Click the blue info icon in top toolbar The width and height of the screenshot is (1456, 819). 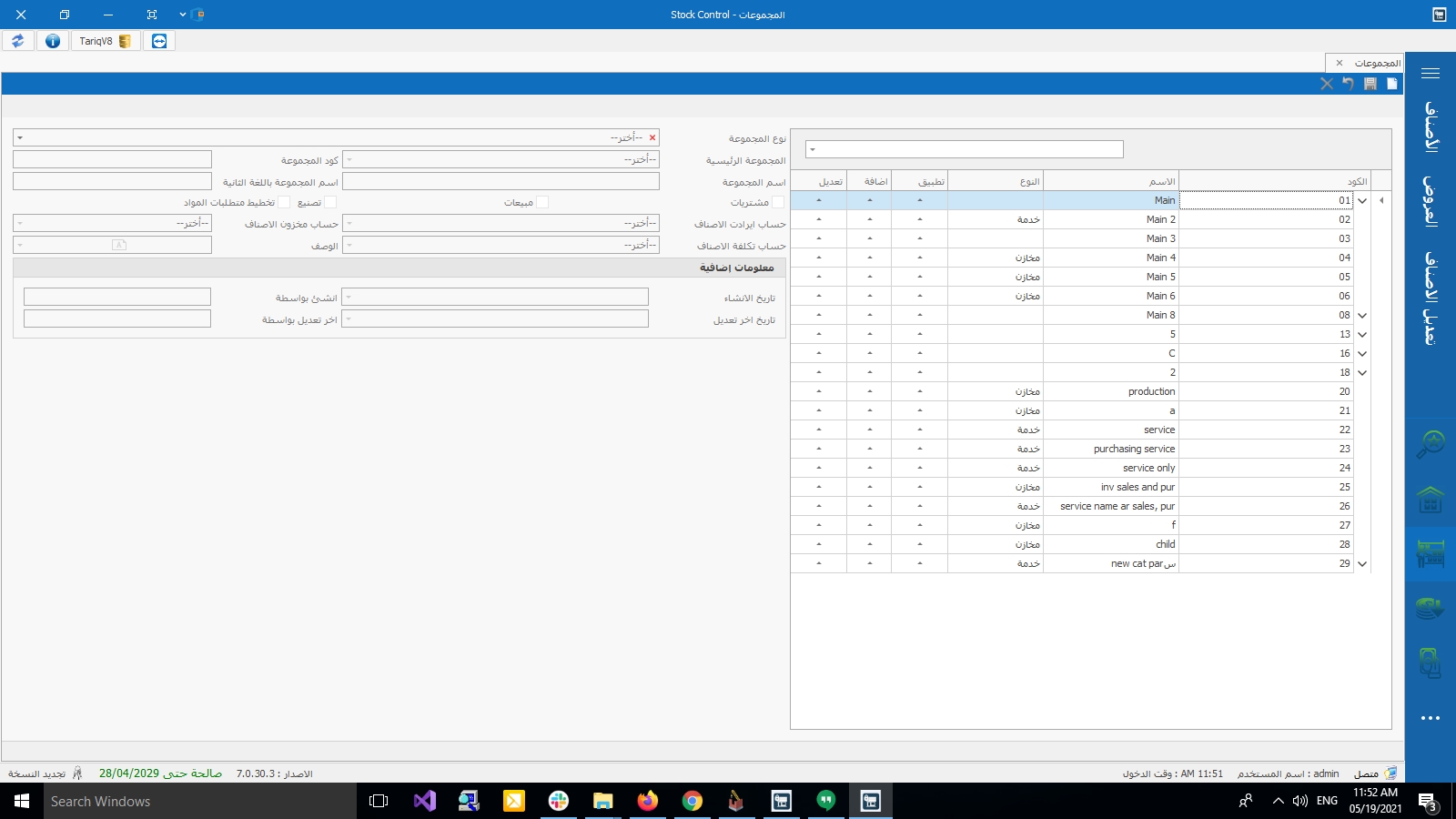(53, 41)
